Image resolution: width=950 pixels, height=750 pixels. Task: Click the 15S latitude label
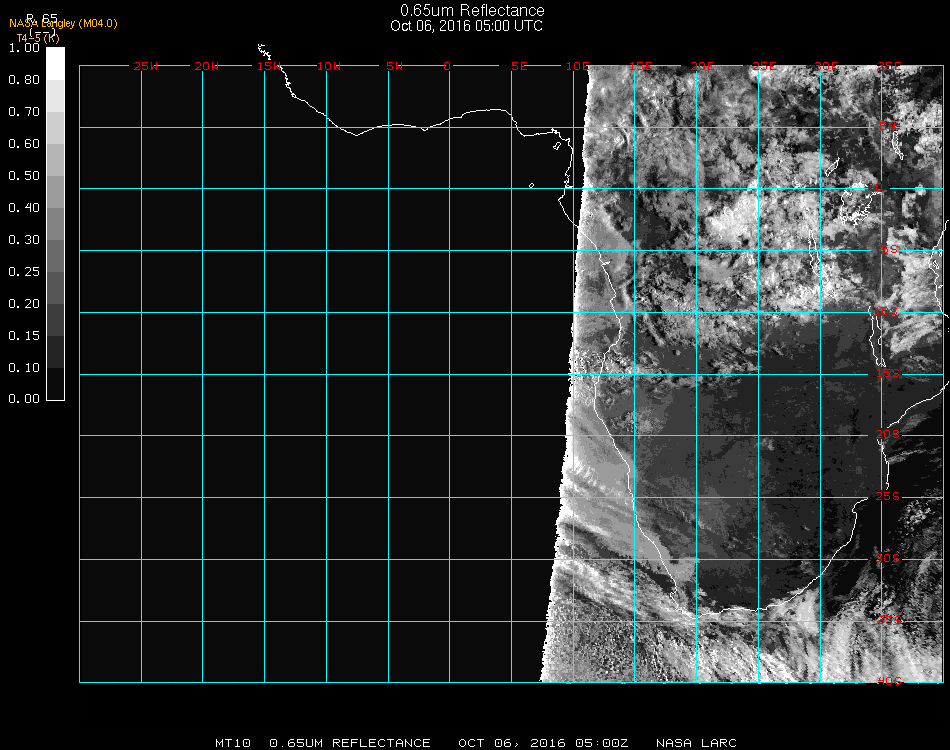click(888, 373)
